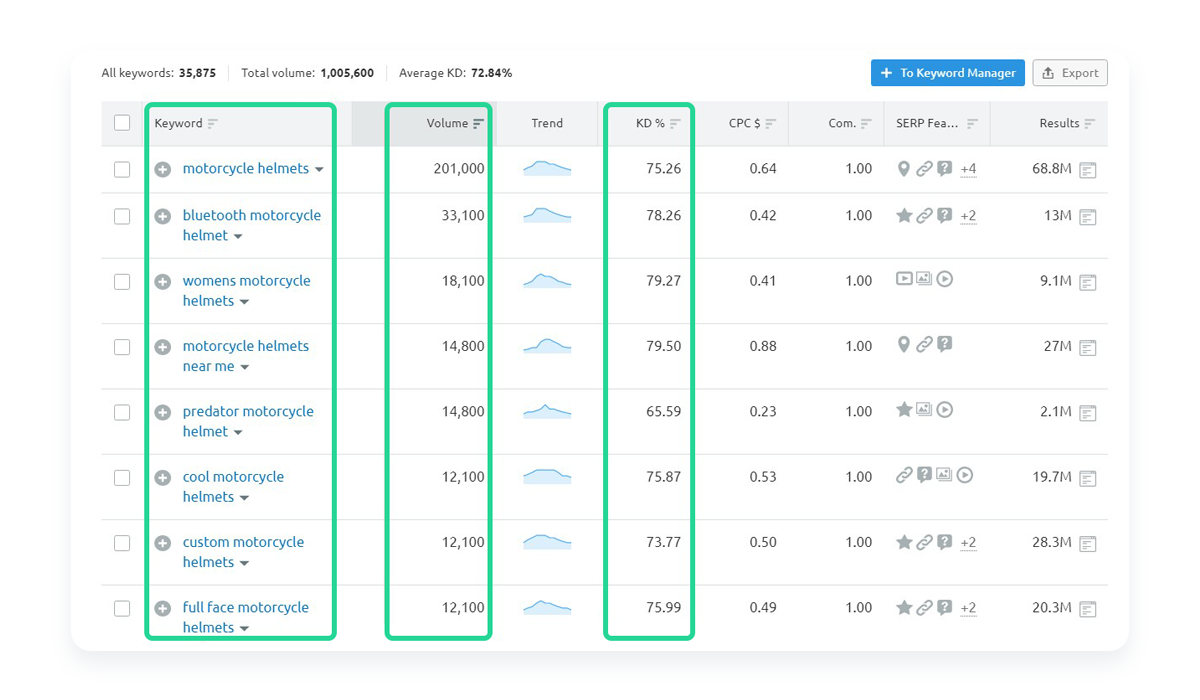The height and width of the screenshot is (700, 1200).
Task: Click video icon in 'womens motorcycle helmets' row
Action: (x=904, y=279)
